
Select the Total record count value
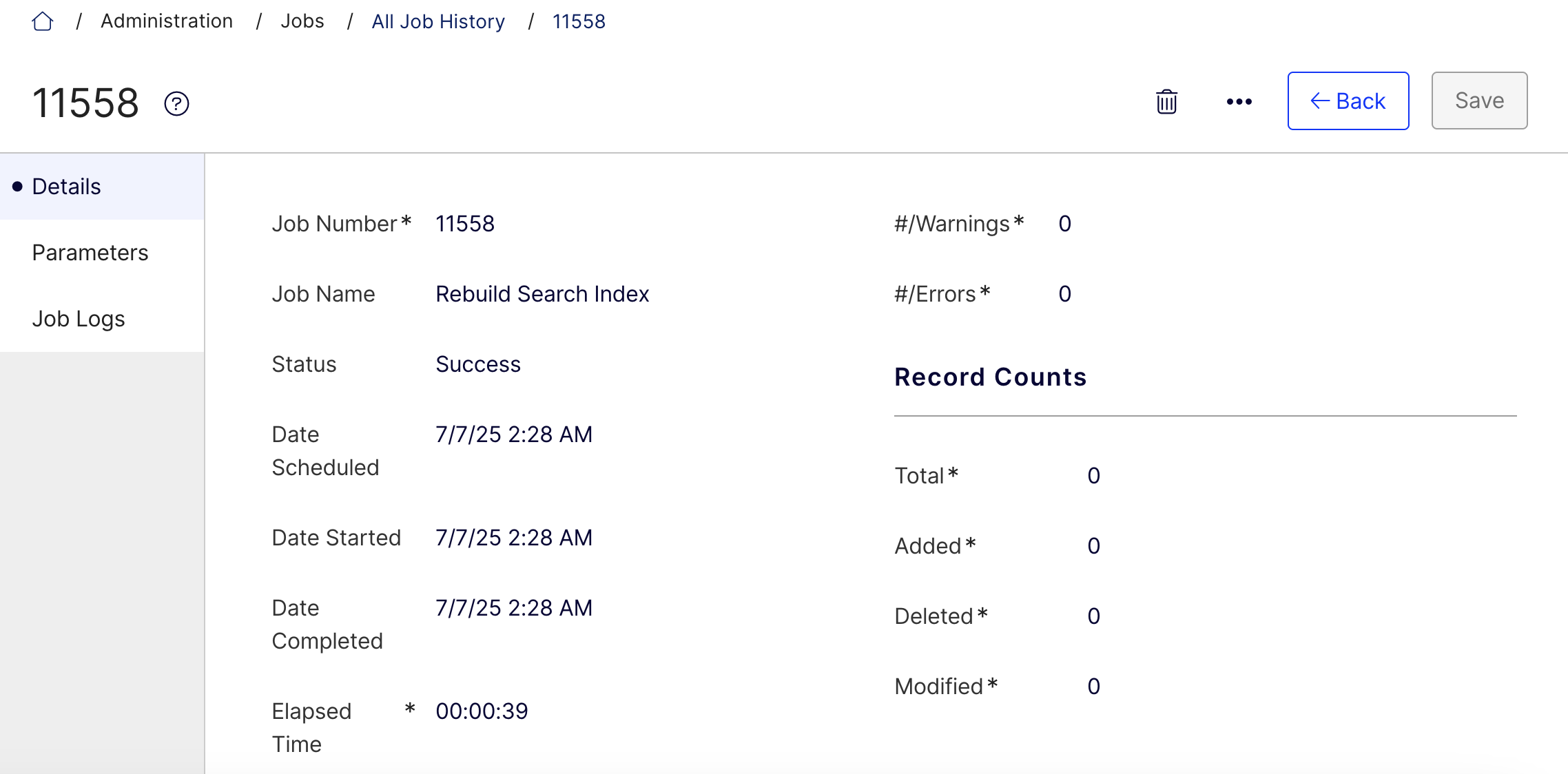1093,475
